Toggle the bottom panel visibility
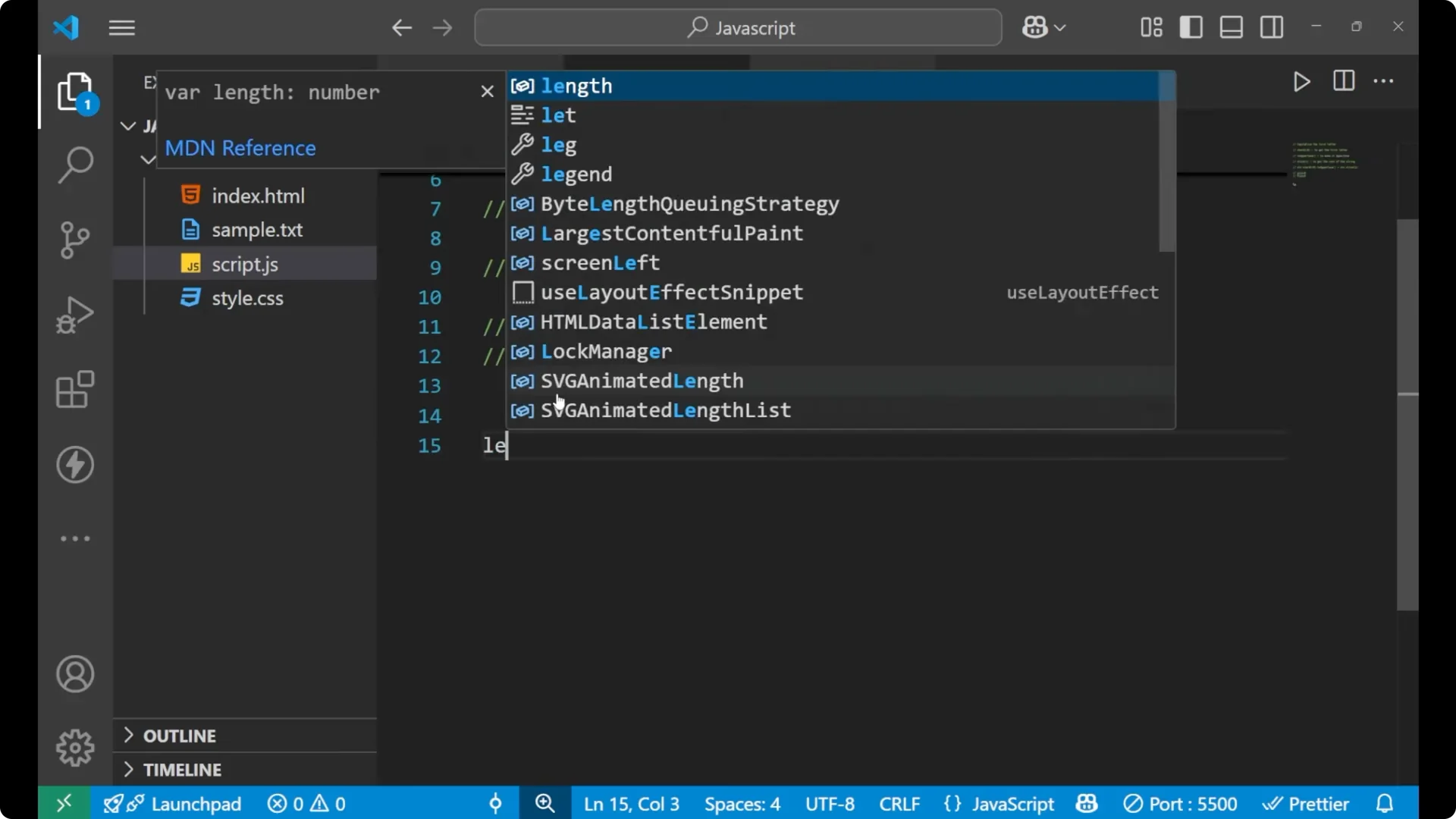1456x819 pixels. coord(1230,27)
